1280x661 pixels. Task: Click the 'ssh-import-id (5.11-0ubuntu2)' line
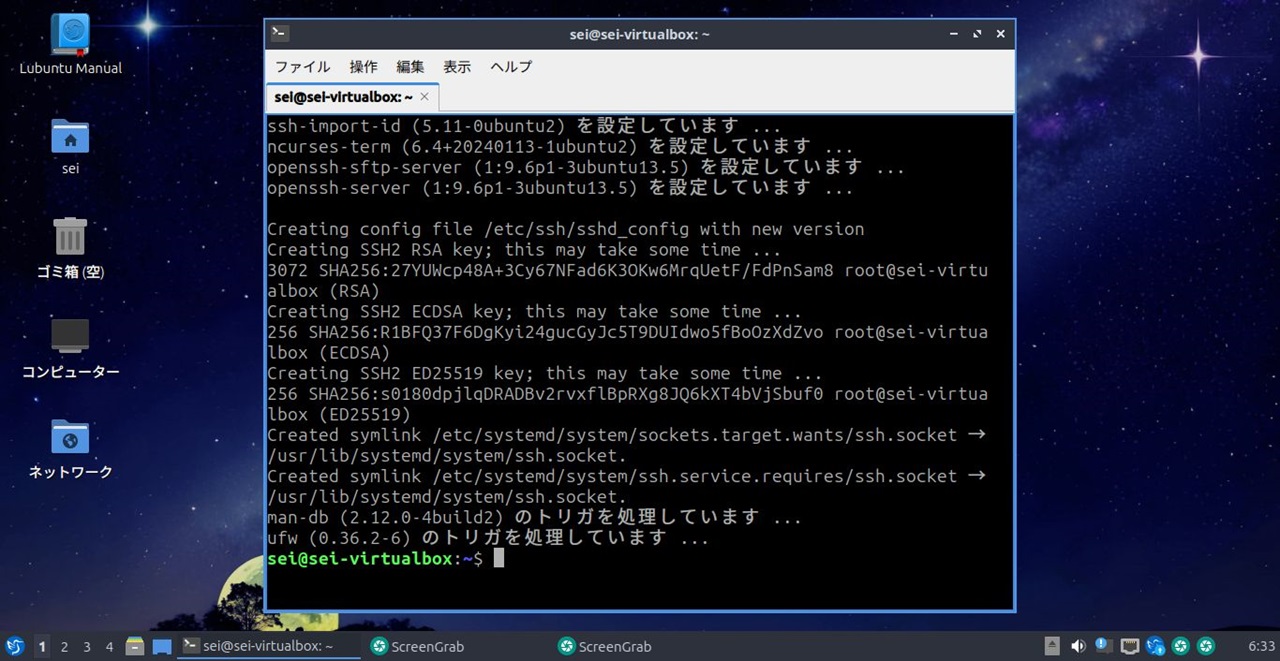pos(525,126)
